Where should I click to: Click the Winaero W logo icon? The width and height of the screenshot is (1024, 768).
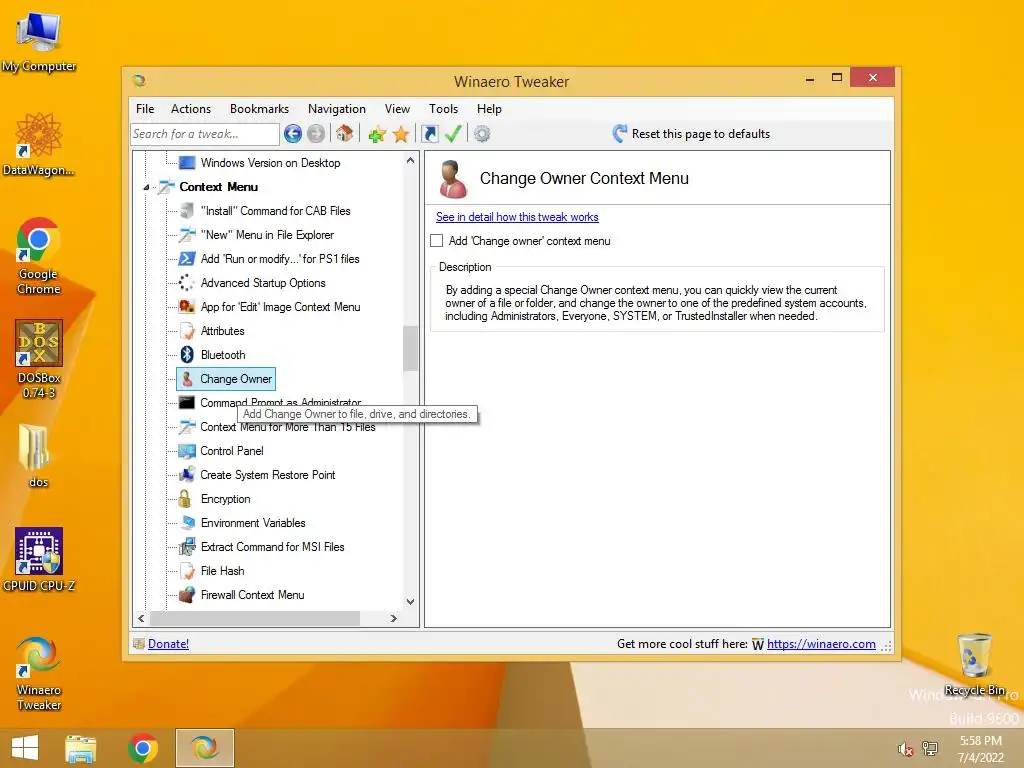click(x=758, y=645)
